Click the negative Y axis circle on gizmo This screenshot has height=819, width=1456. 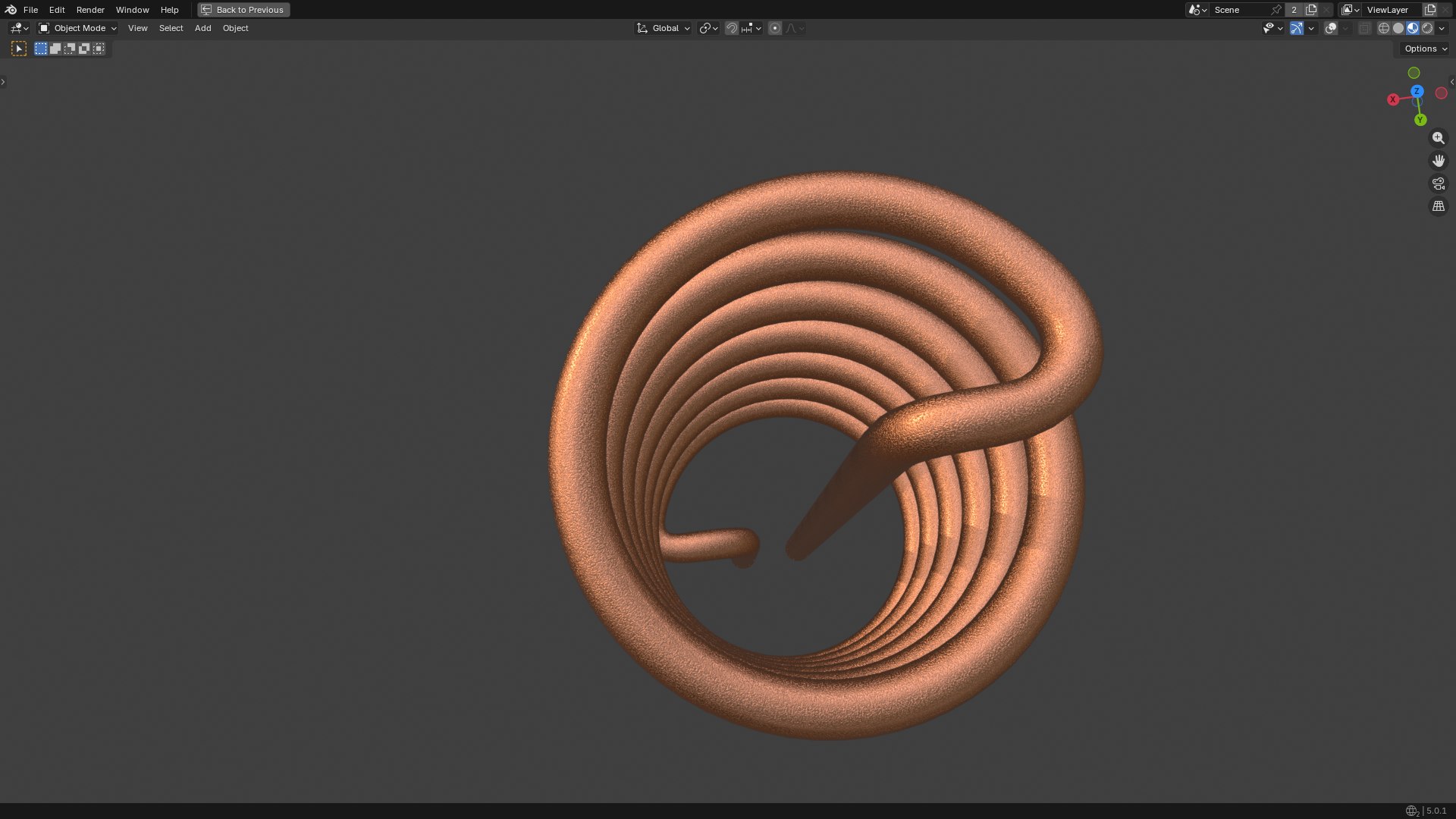[x=1414, y=73]
